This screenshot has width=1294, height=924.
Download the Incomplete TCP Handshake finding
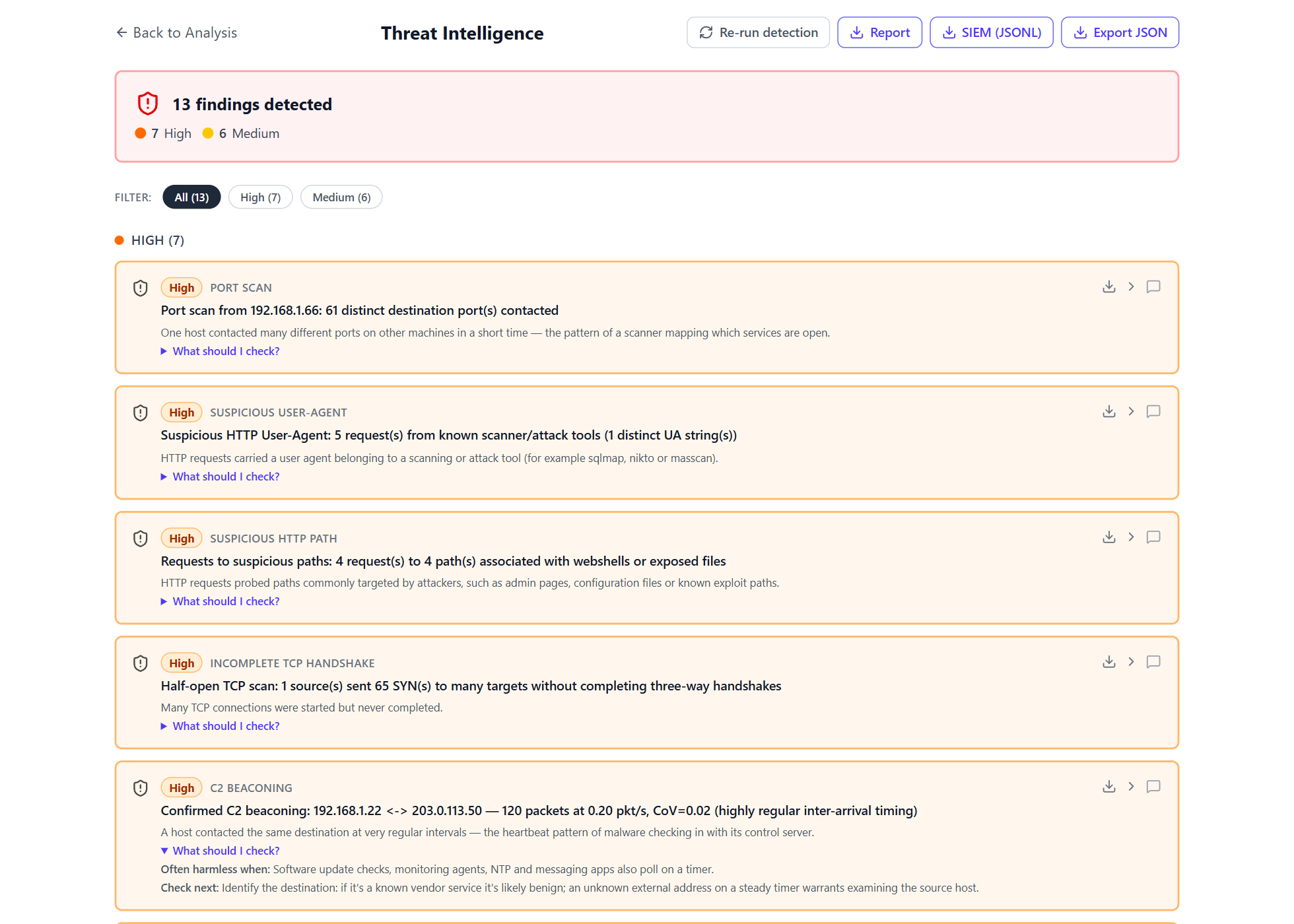pos(1109,661)
